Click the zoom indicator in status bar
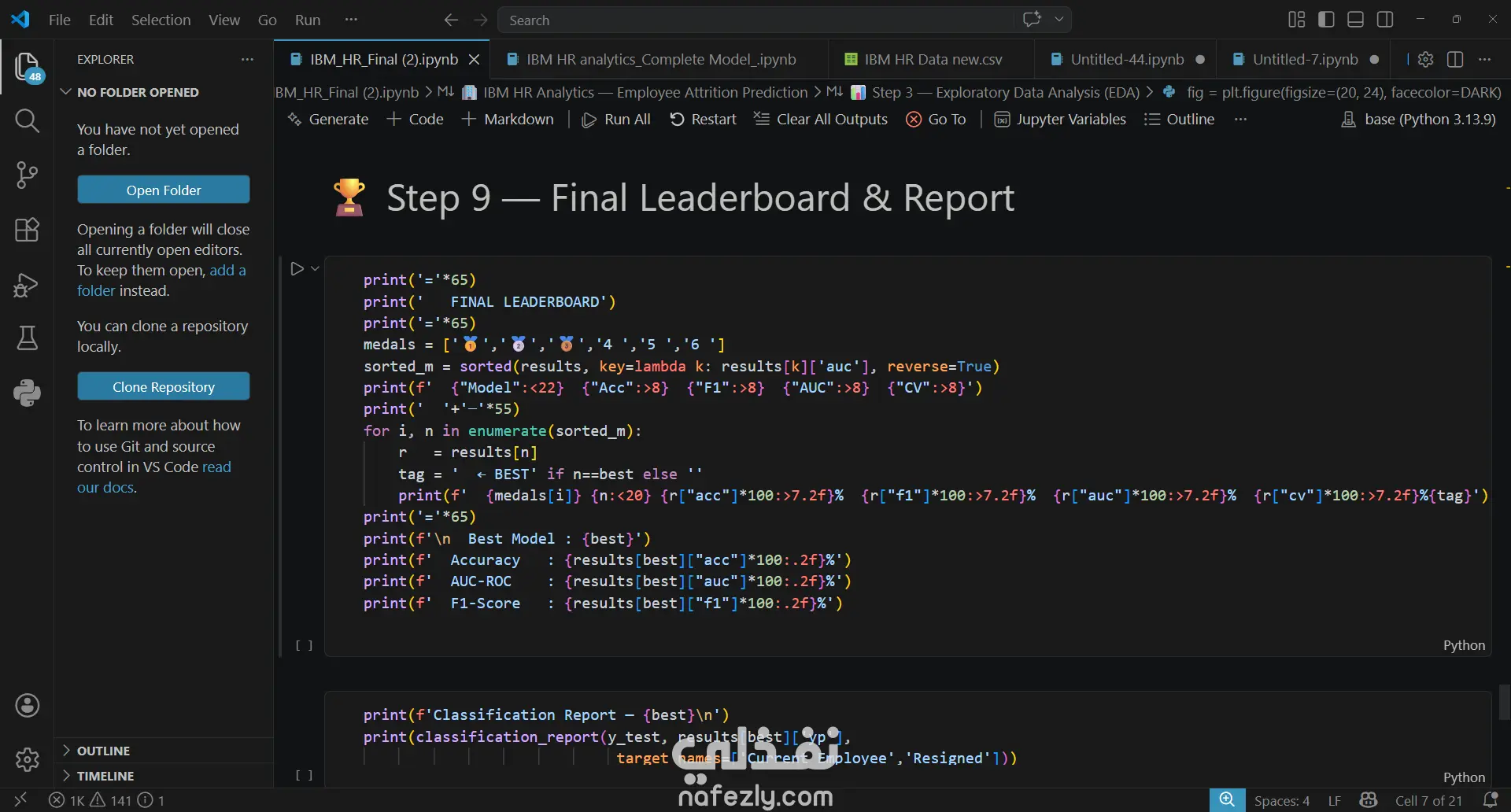 point(1227,800)
